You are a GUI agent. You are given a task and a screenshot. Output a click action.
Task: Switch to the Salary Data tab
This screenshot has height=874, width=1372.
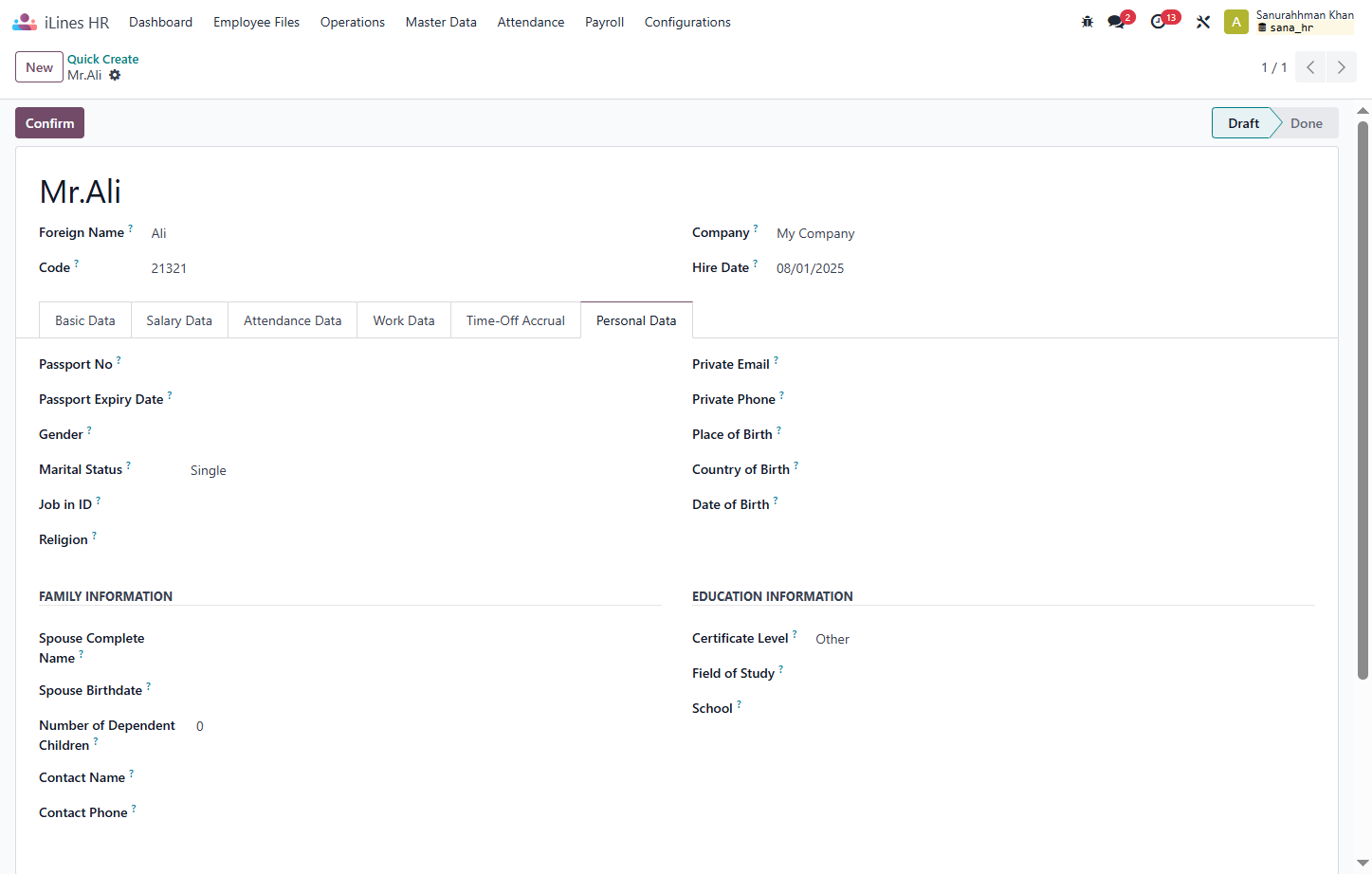[x=179, y=320]
